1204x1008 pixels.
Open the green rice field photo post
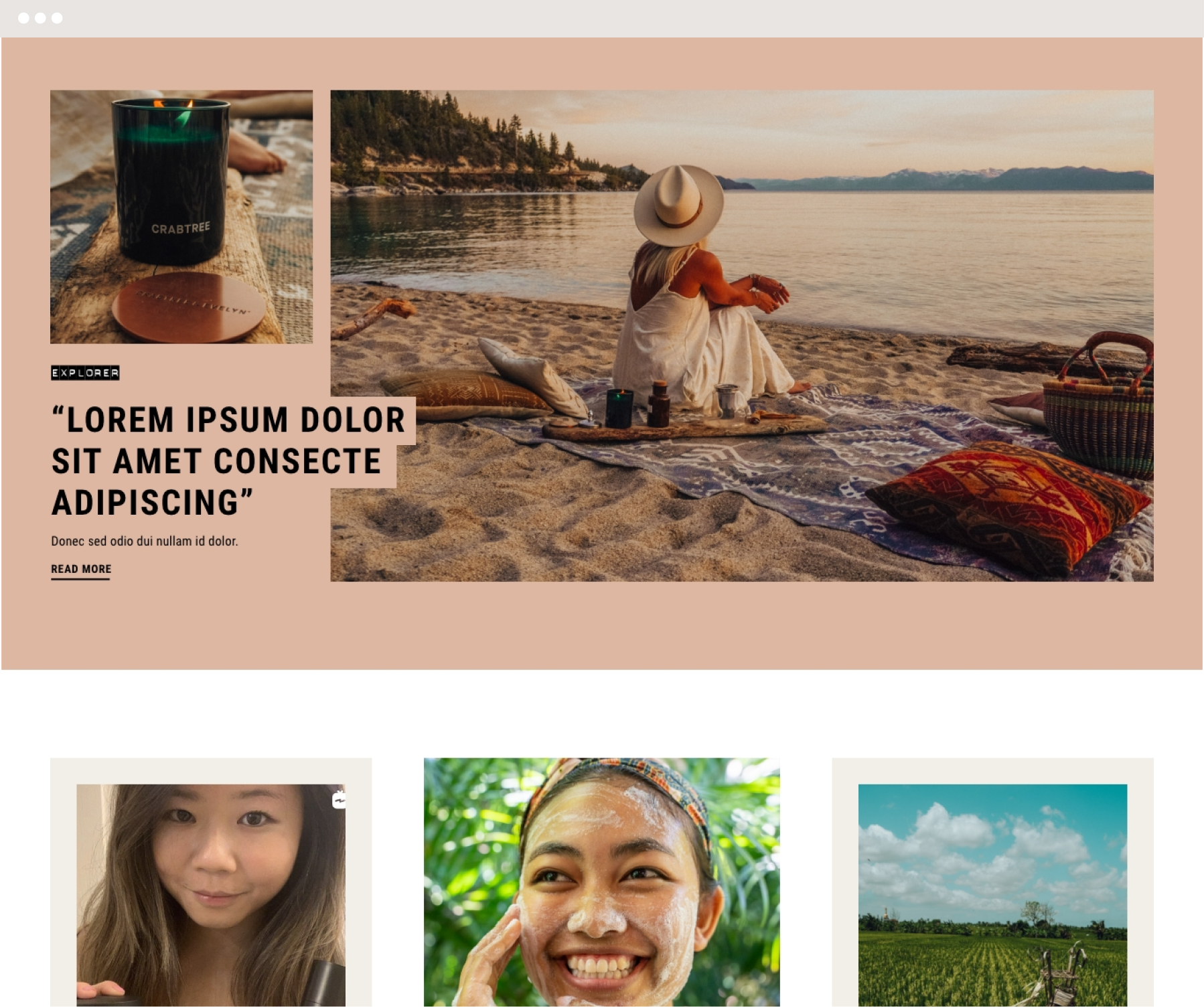(x=993, y=895)
